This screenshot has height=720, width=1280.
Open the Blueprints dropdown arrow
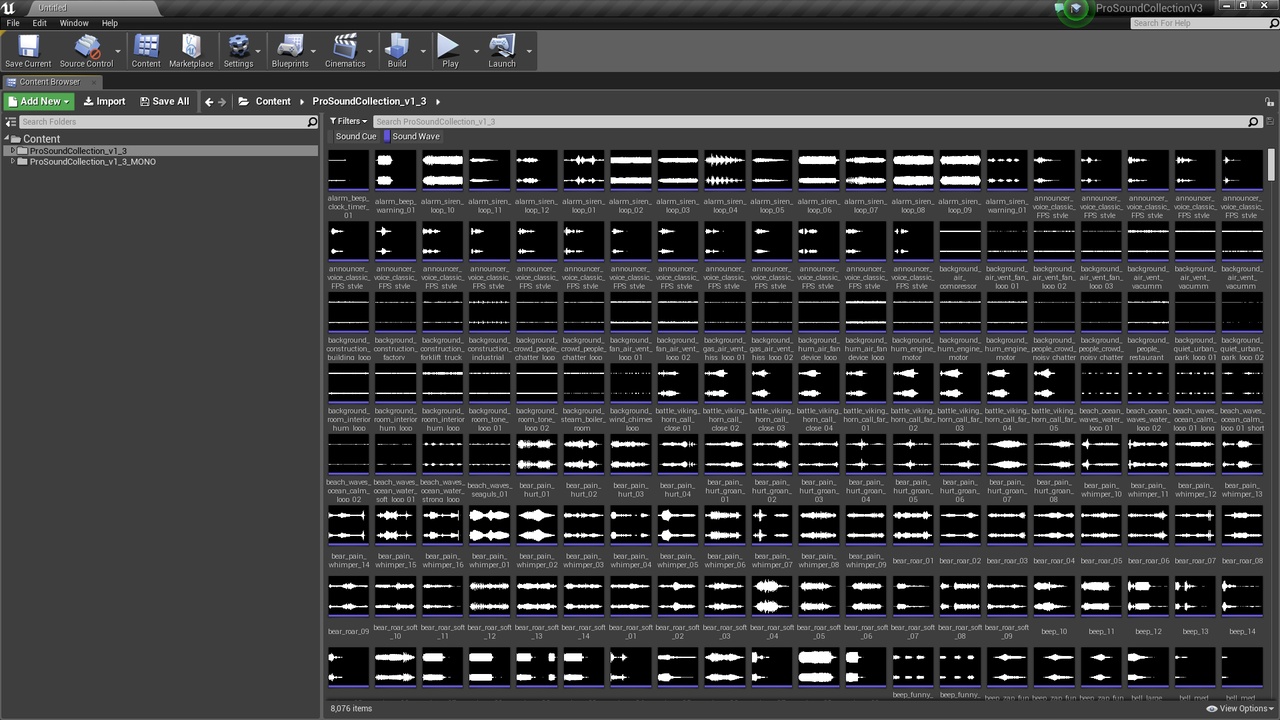coord(313,50)
